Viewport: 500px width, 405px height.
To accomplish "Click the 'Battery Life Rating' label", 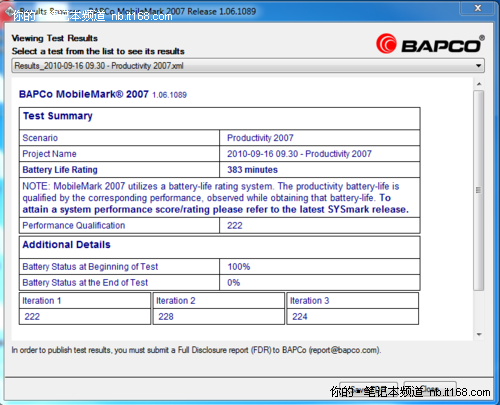I will 60,170.
